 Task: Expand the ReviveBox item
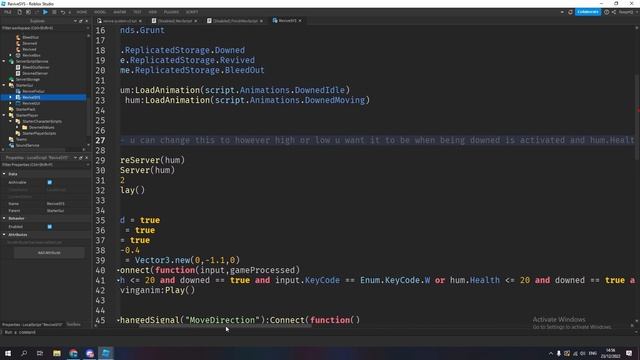[x=11, y=55]
